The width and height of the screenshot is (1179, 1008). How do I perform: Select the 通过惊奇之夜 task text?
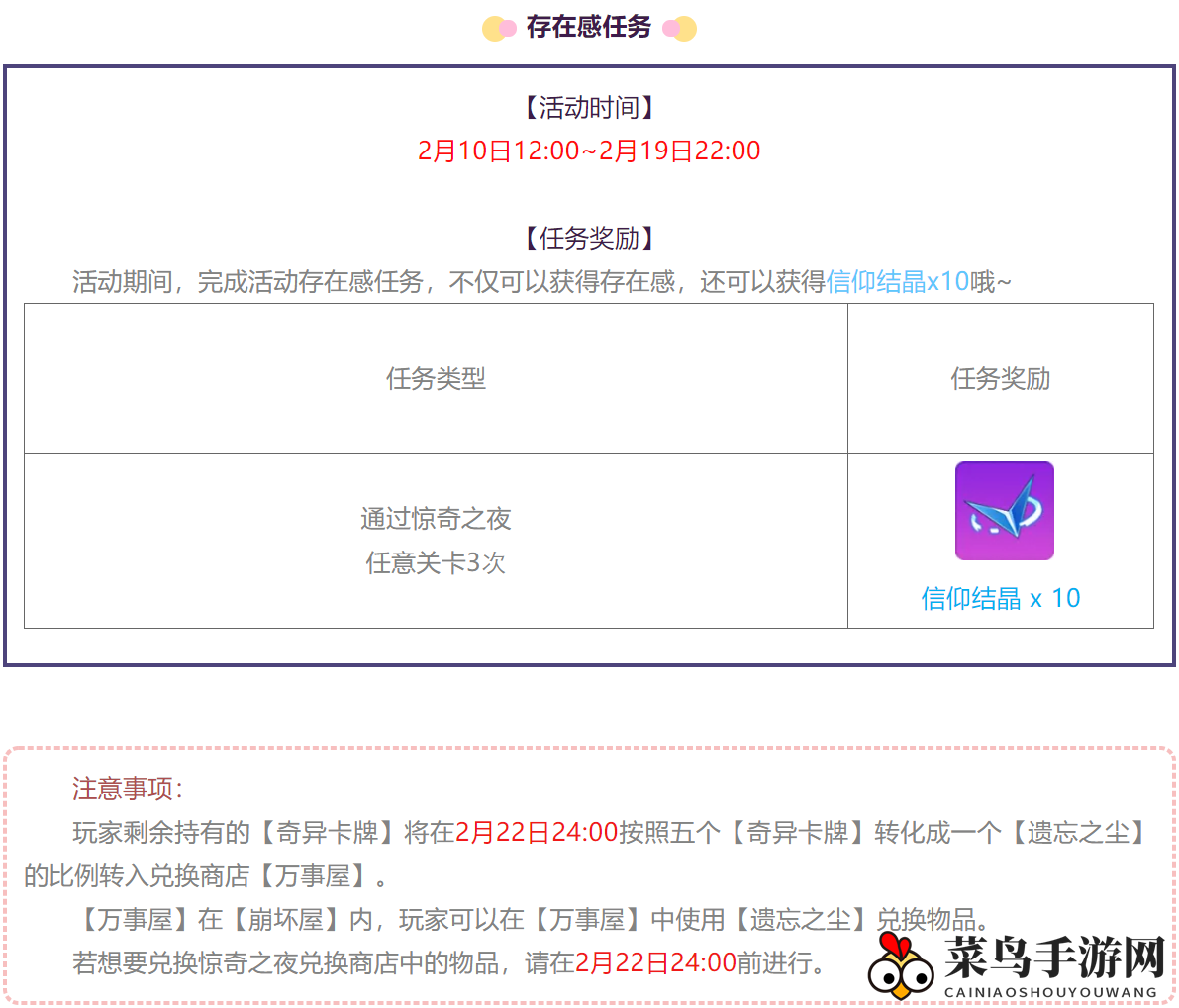(x=436, y=519)
